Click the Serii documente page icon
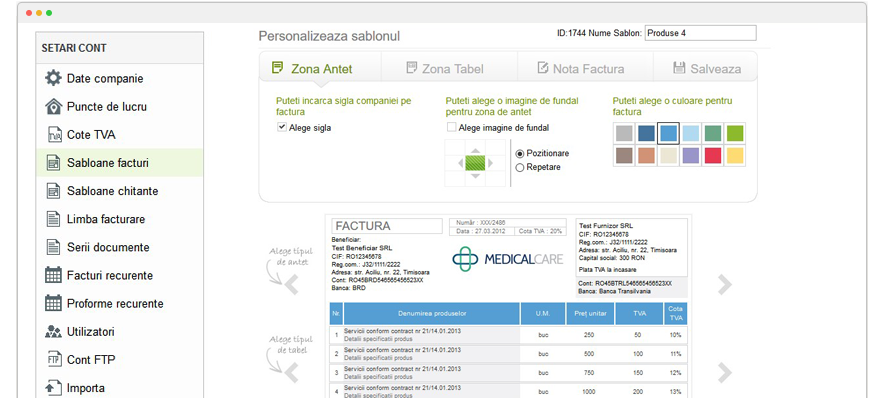The height and width of the screenshot is (398, 885). point(54,247)
